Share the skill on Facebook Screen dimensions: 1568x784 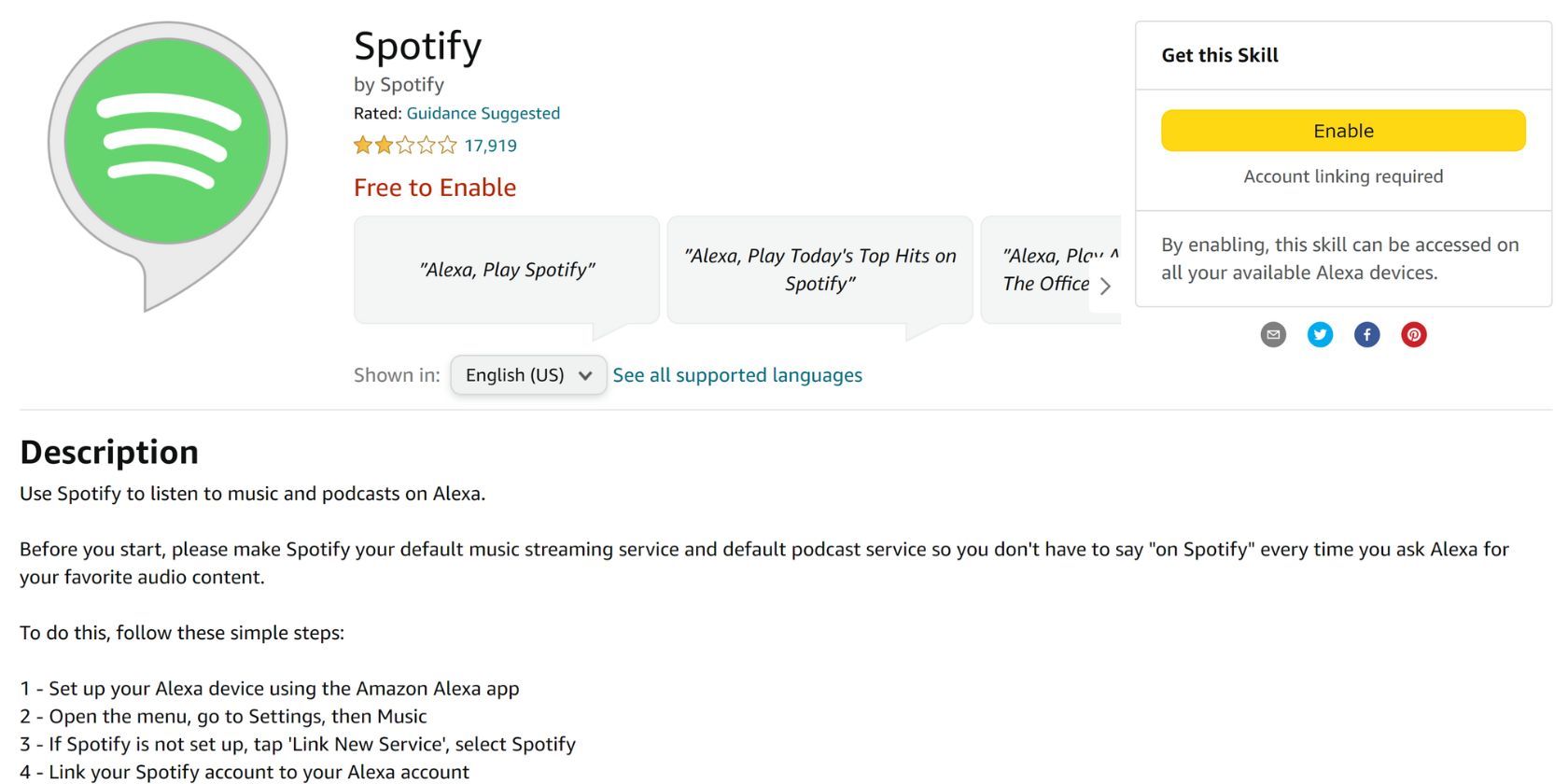(x=1366, y=334)
